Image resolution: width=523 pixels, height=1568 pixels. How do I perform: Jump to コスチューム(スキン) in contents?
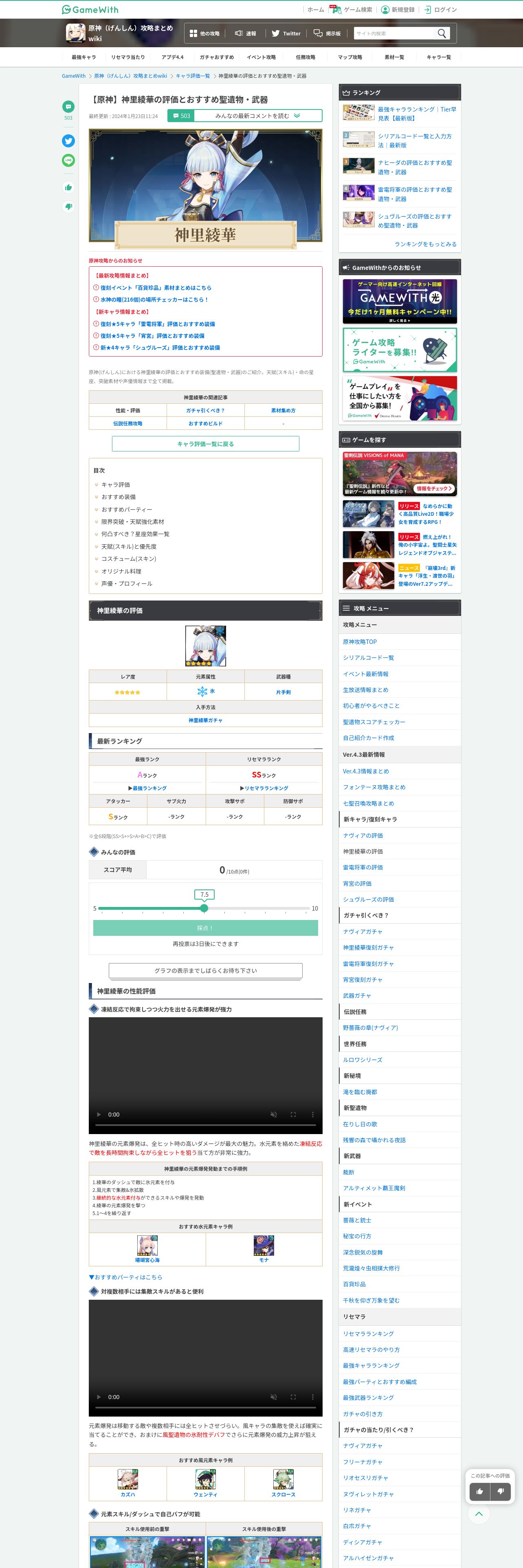[128, 559]
